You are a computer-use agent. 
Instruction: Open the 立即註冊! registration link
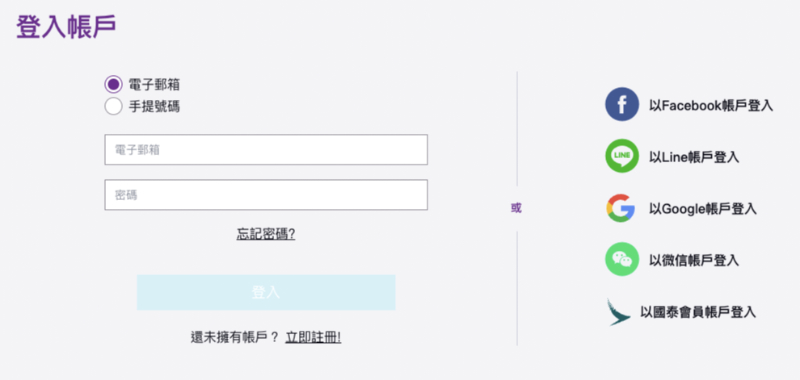(313, 337)
